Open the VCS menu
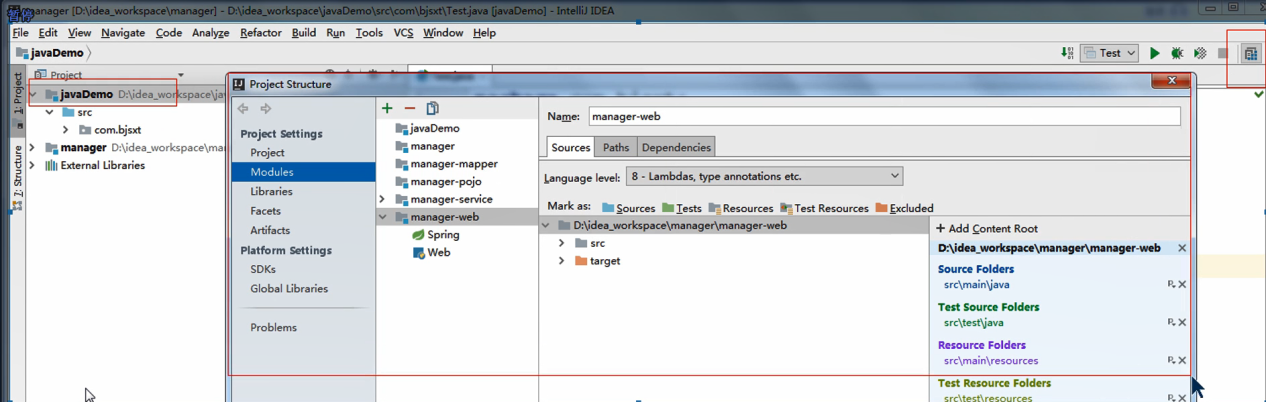Screen dimensions: 1266x402 403,33
